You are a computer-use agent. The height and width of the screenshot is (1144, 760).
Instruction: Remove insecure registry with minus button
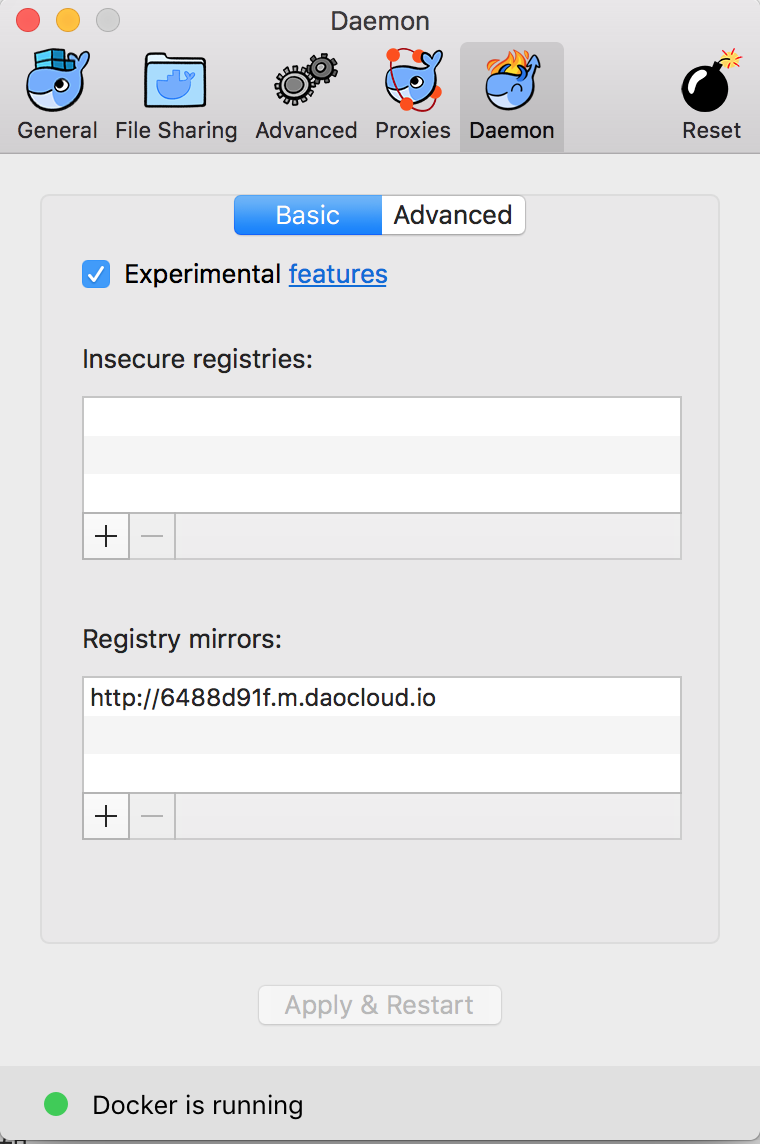pyautogui.click(x=152, y=536)
